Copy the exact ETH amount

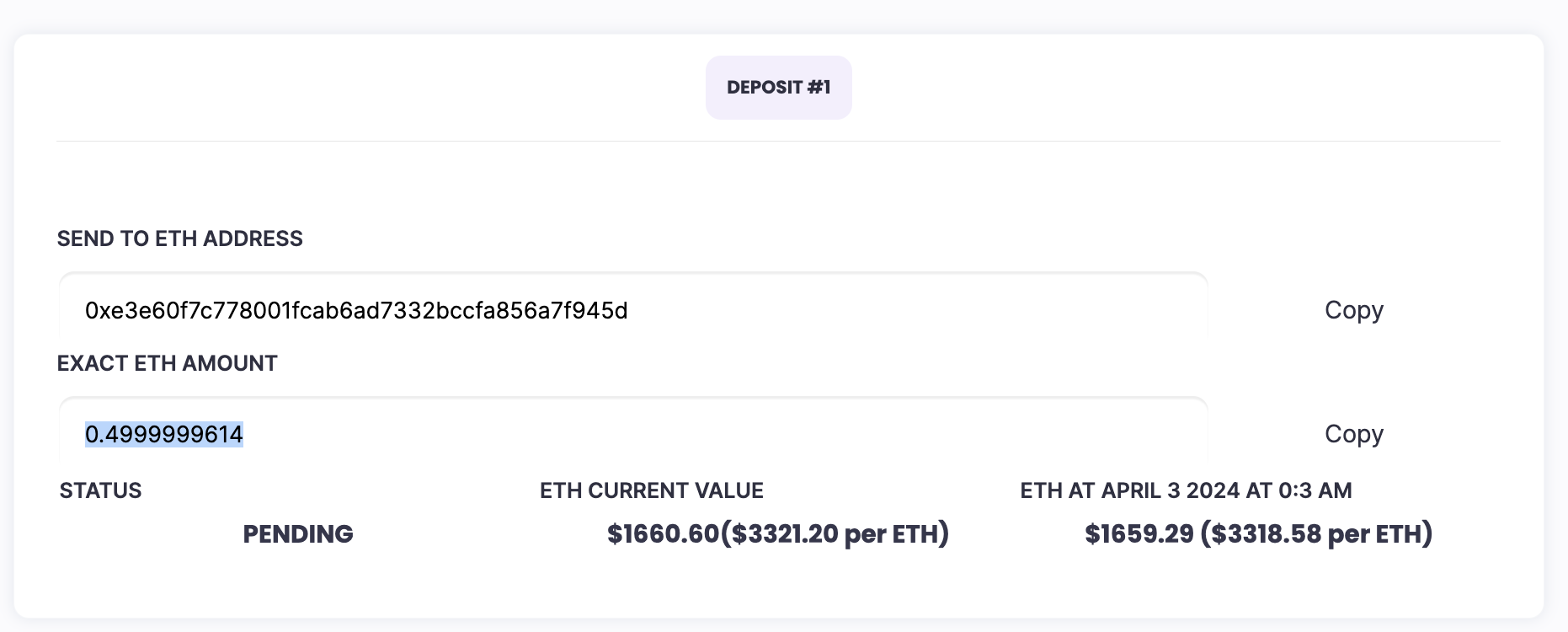(1353, 434)
